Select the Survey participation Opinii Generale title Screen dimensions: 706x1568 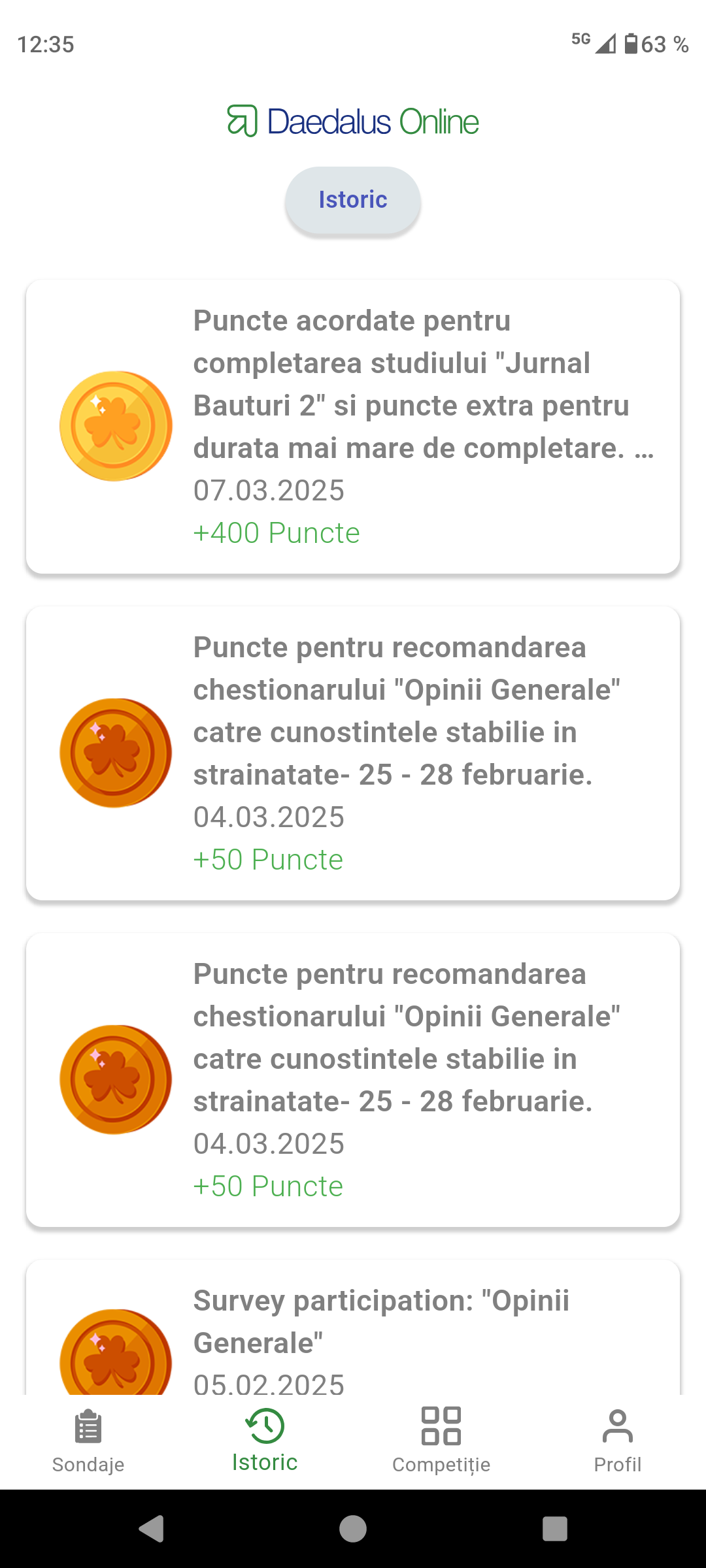381,1321
